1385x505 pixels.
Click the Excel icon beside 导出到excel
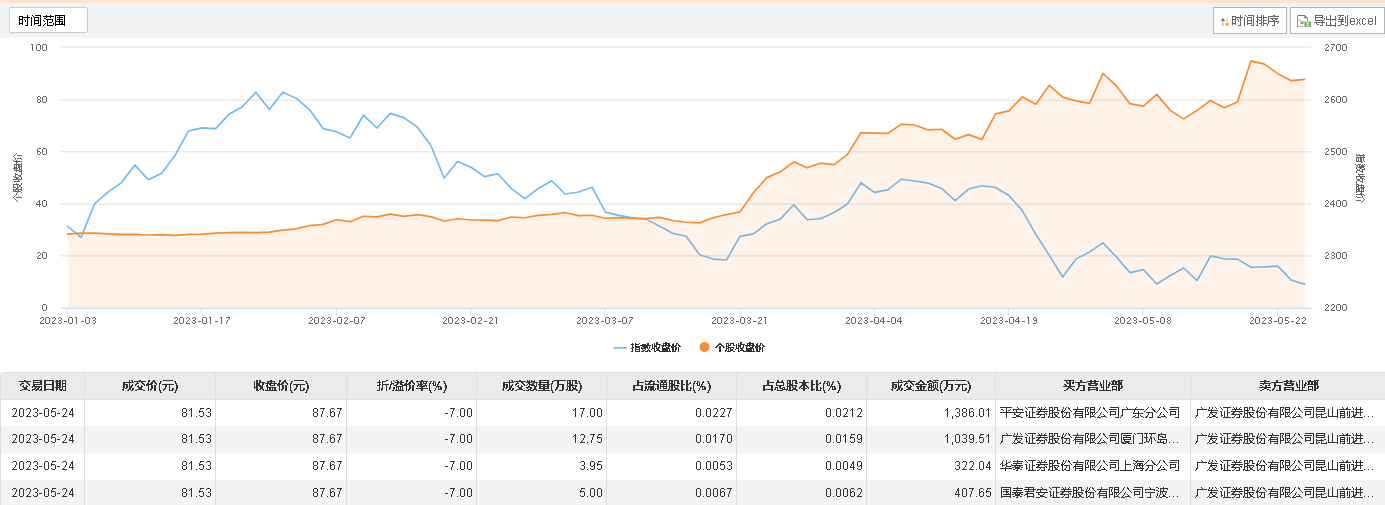[x=1304, y=21]
